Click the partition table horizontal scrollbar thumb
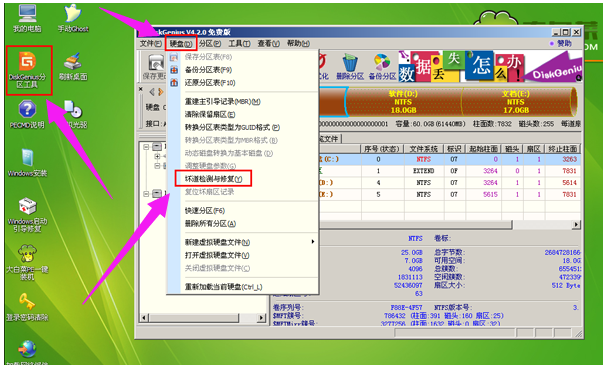 [415, 224]
